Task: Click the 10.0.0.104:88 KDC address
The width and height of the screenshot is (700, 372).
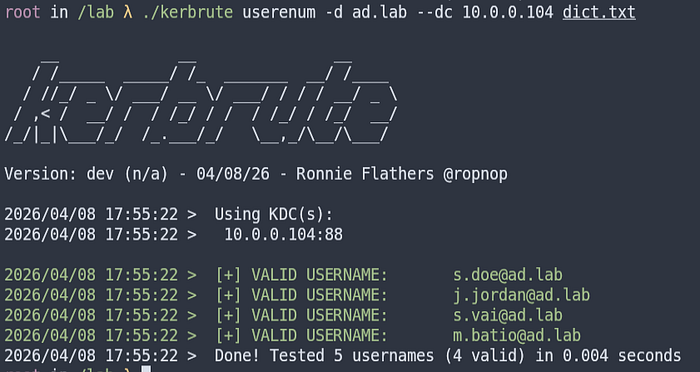Action: (x=283, y=234)
